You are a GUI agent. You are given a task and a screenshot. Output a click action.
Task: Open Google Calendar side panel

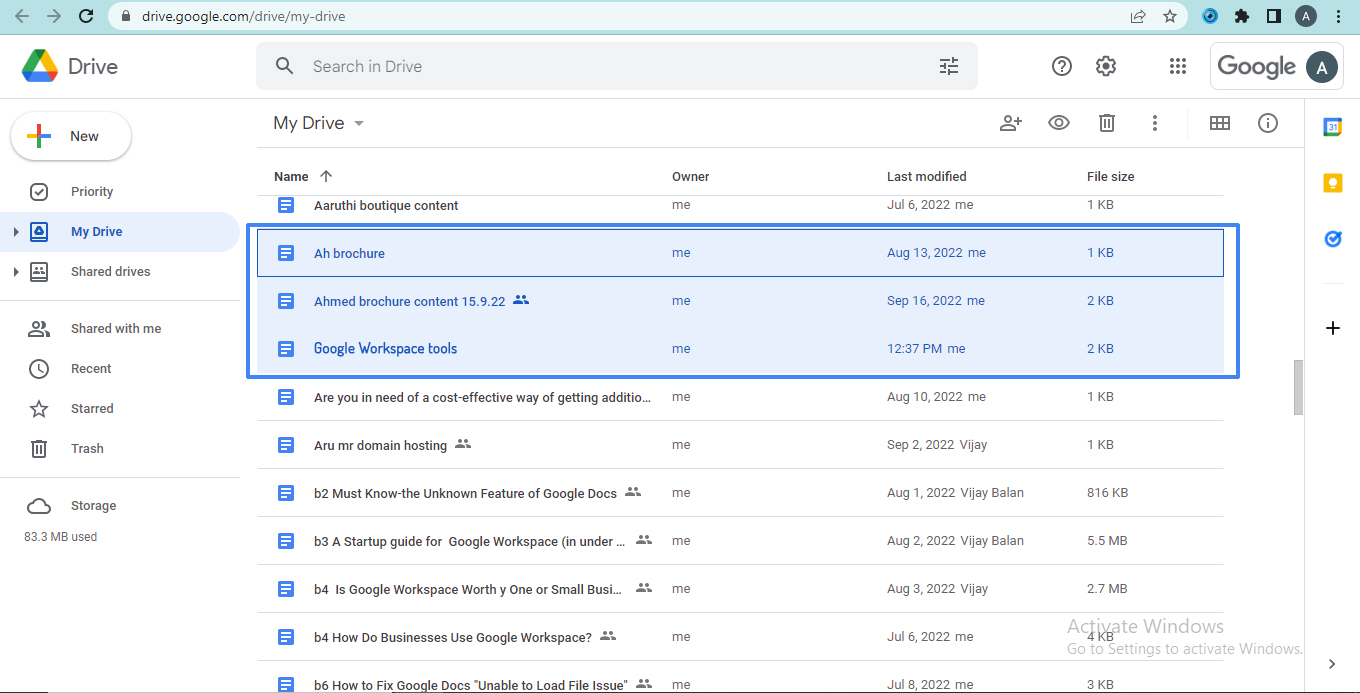point(1332,127)
